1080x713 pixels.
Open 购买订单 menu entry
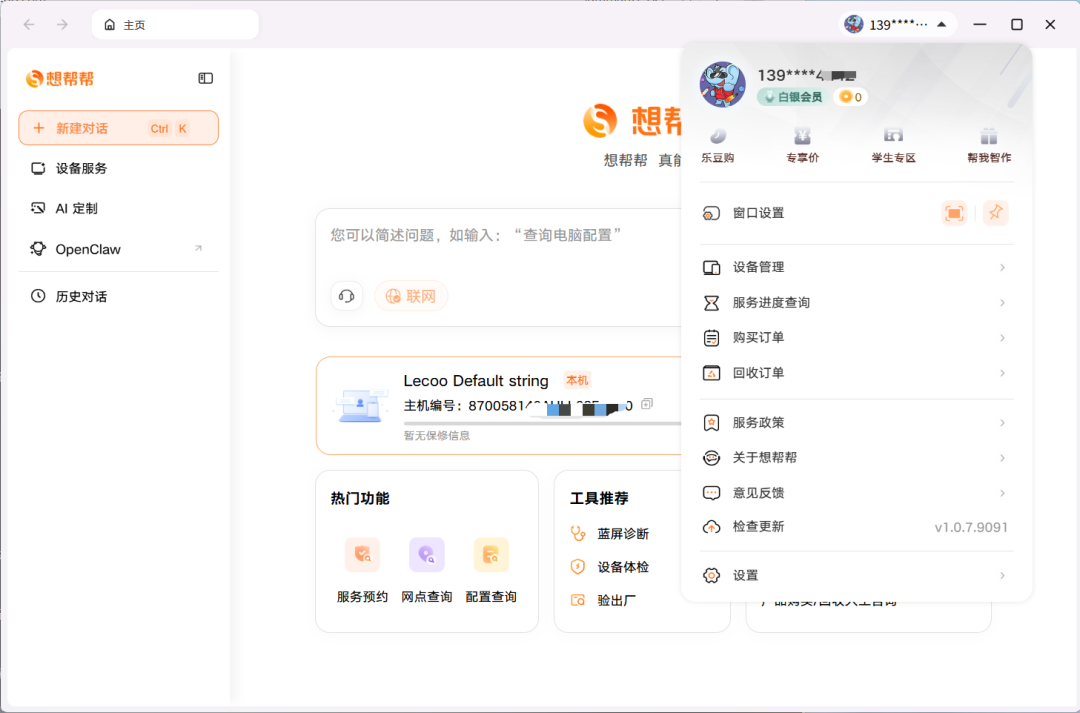click(856, 338)
